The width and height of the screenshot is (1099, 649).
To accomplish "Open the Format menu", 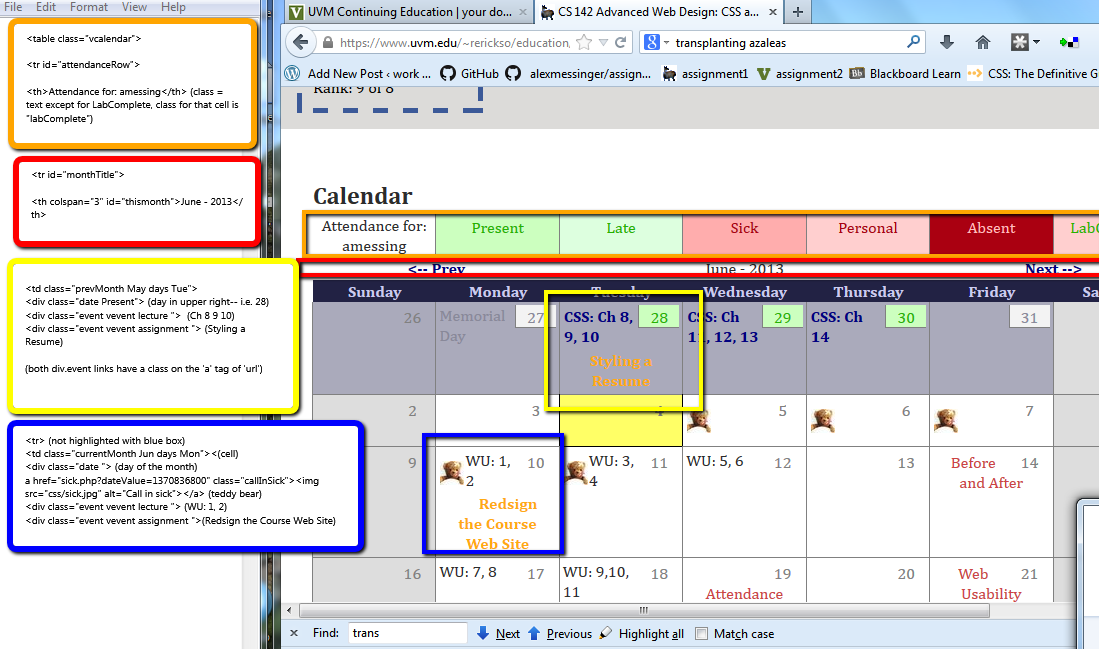I will coord(89,7).
